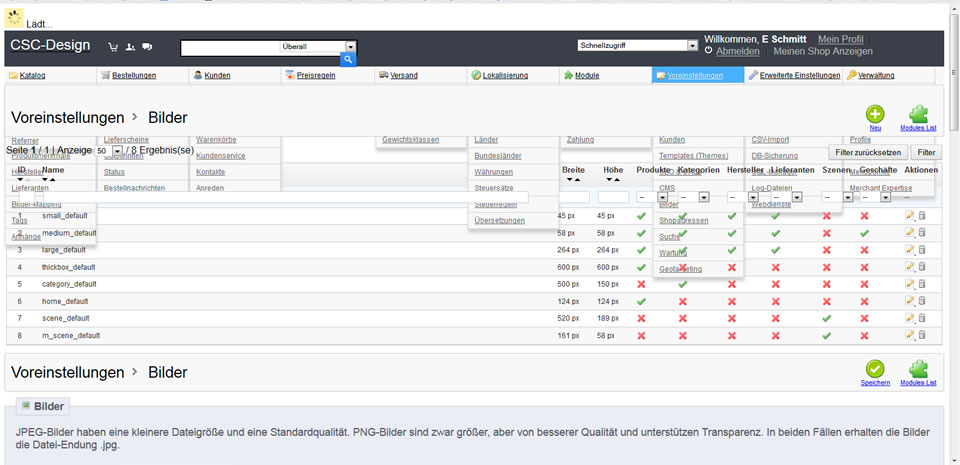Open bottom Modules List puzzle icon
The width and height of the screenshot is (960, 465).
click(918, 369)
